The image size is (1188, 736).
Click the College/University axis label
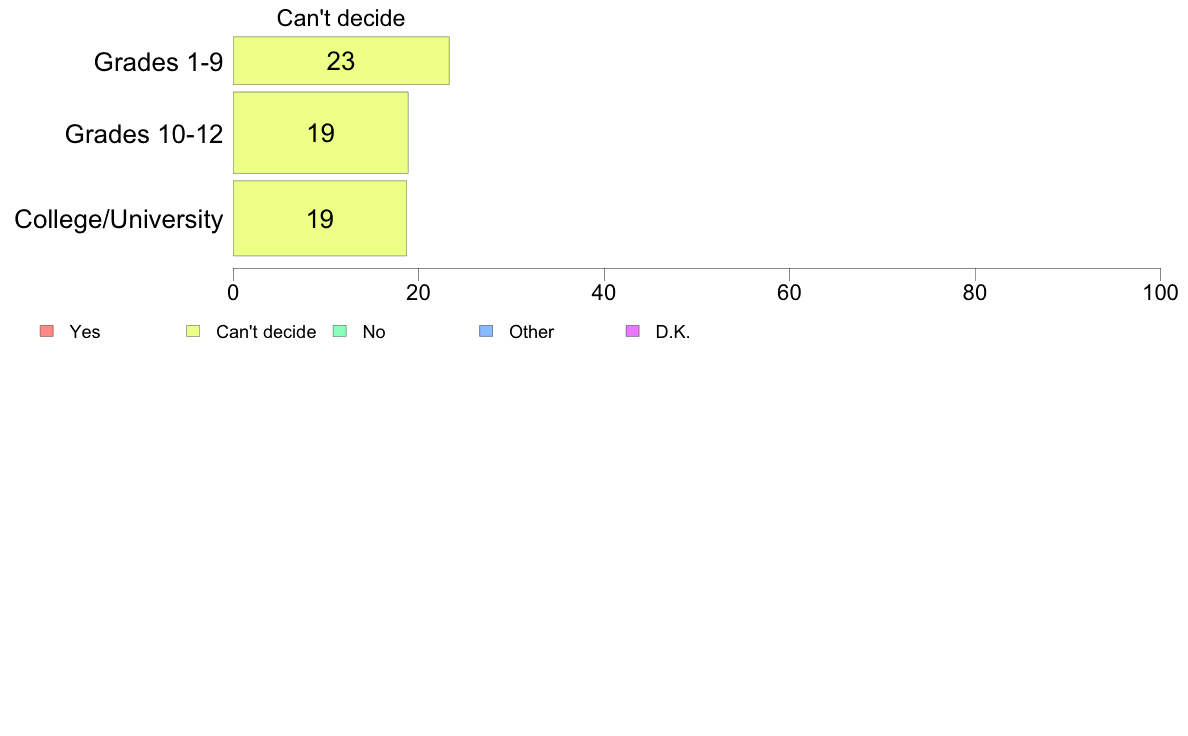pyautogui.click(x=119, y=220)
